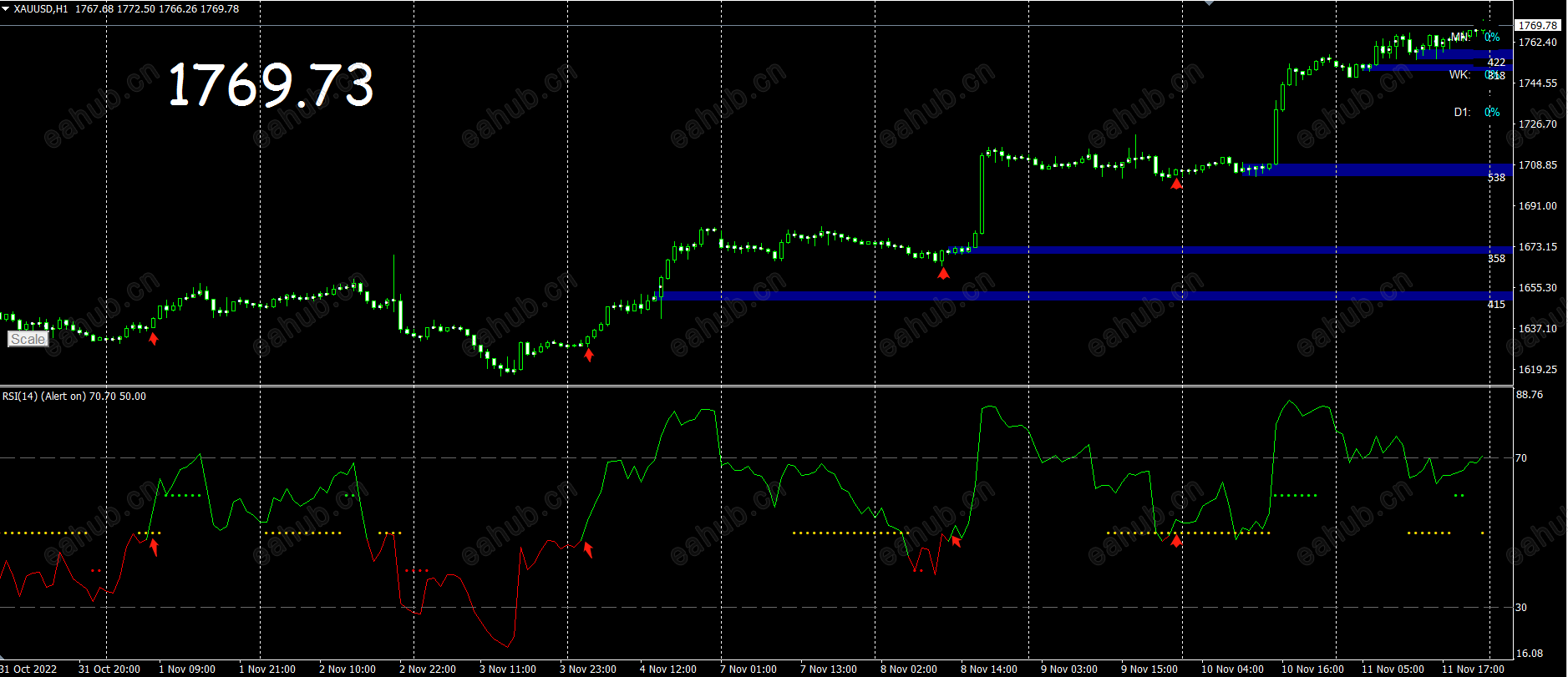Click the RSI level 30 label
This screenshot has width=1568, height=677.
pos(1521,607)
